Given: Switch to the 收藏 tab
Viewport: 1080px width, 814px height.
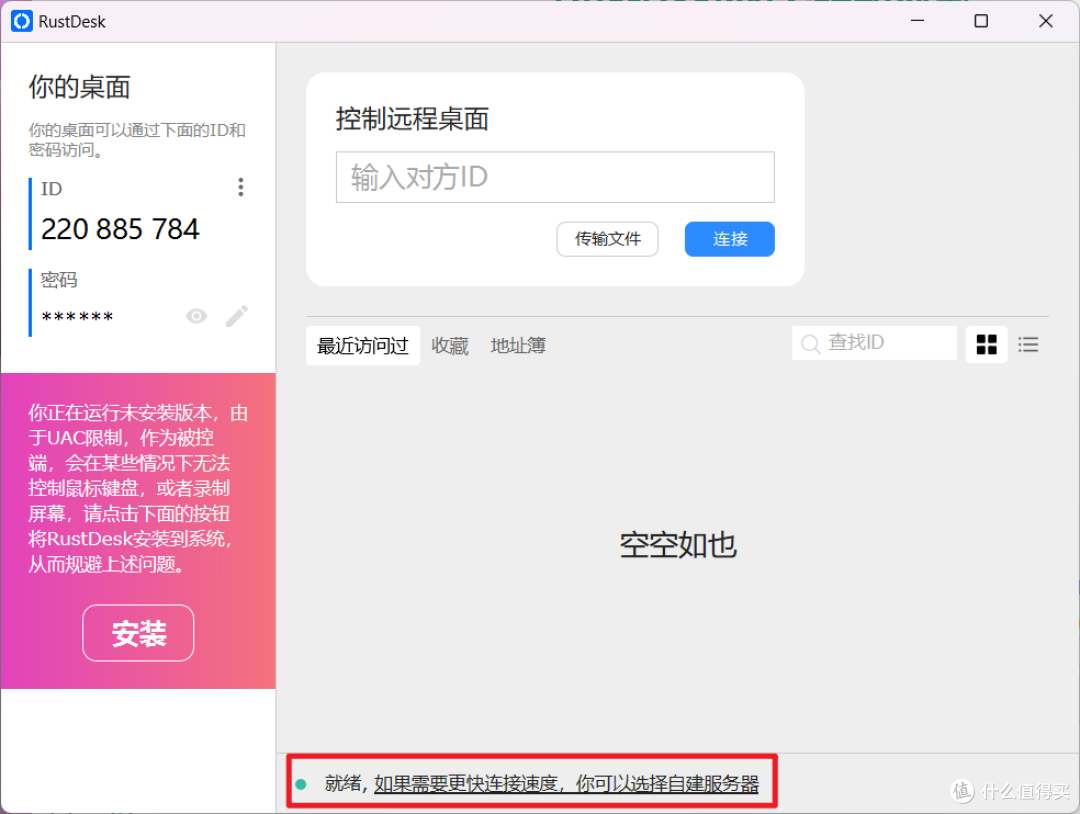Looking at the screenshot, I should pyautogui.click(x=449, y=345).
